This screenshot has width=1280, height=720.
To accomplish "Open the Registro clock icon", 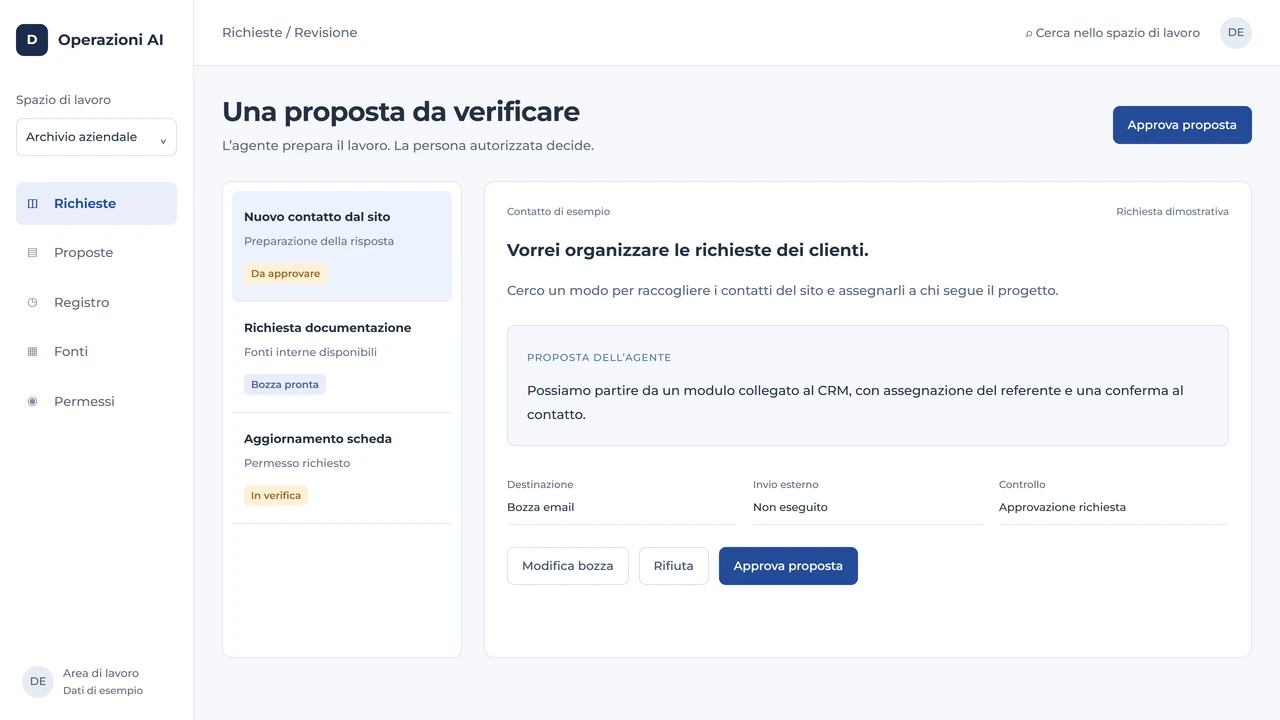I will (32, 302).
